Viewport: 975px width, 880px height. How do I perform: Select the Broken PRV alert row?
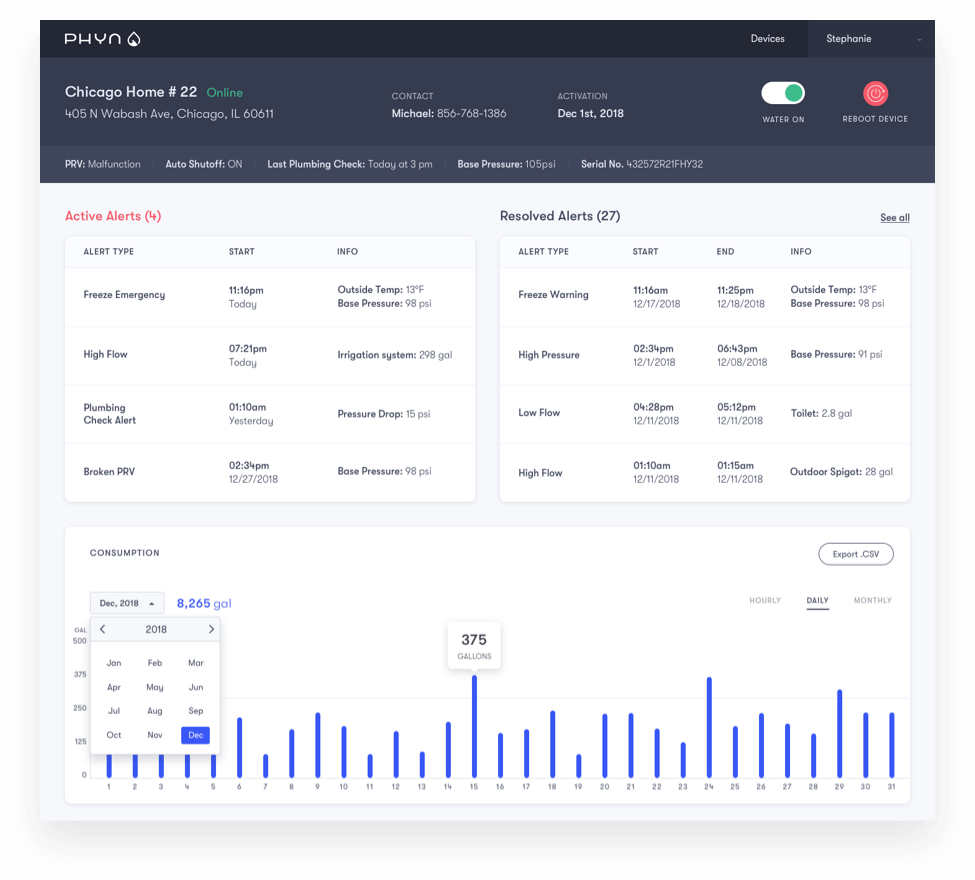(269, 472)
